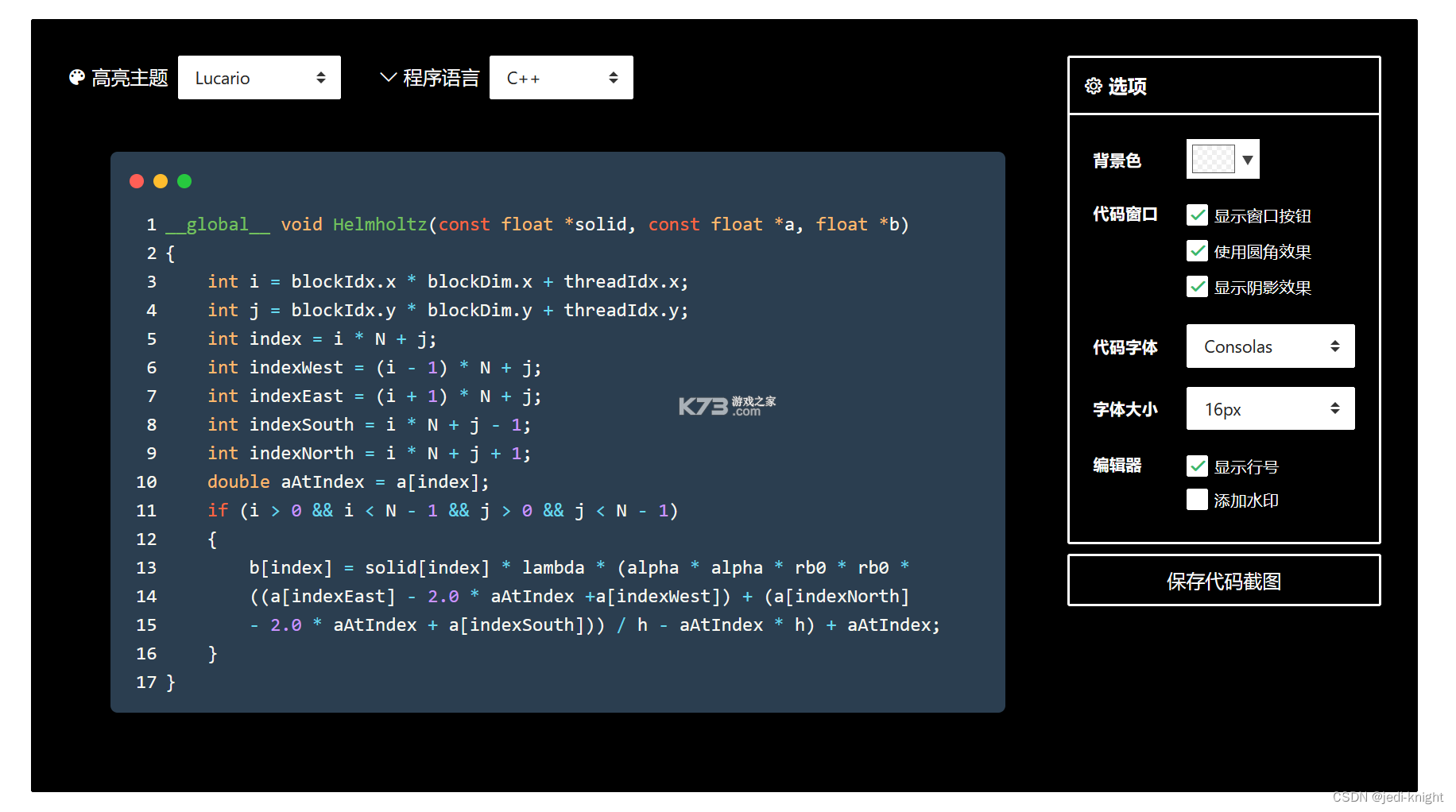Click 'lambda' on code line 13

pos(553,568)
